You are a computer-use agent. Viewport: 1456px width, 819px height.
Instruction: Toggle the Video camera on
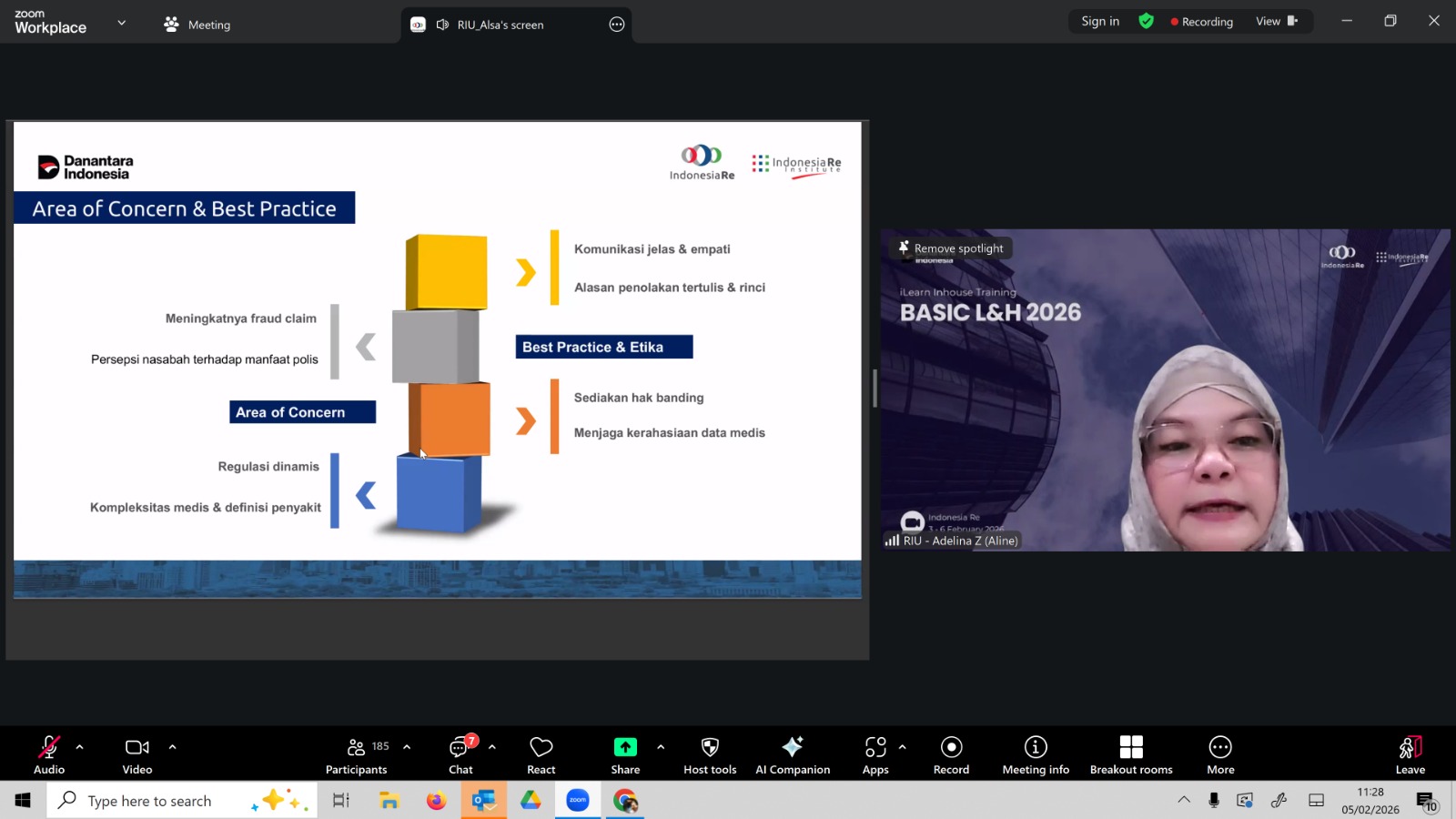(137, 754)
